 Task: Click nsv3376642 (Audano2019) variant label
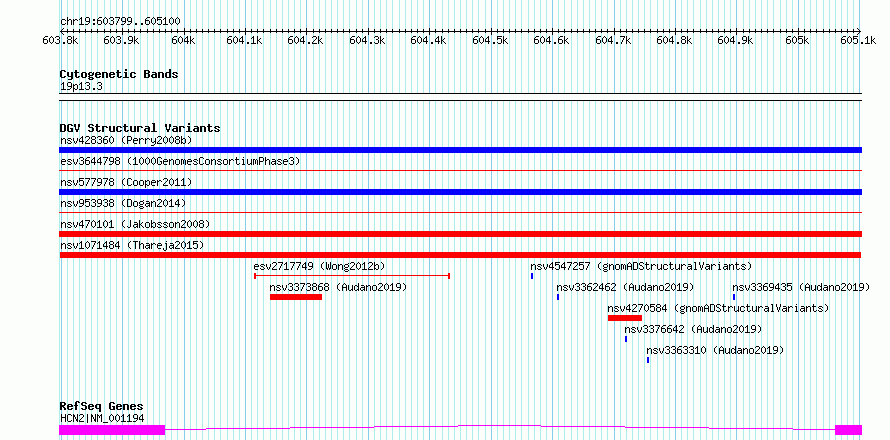click(x=693, y=329)
